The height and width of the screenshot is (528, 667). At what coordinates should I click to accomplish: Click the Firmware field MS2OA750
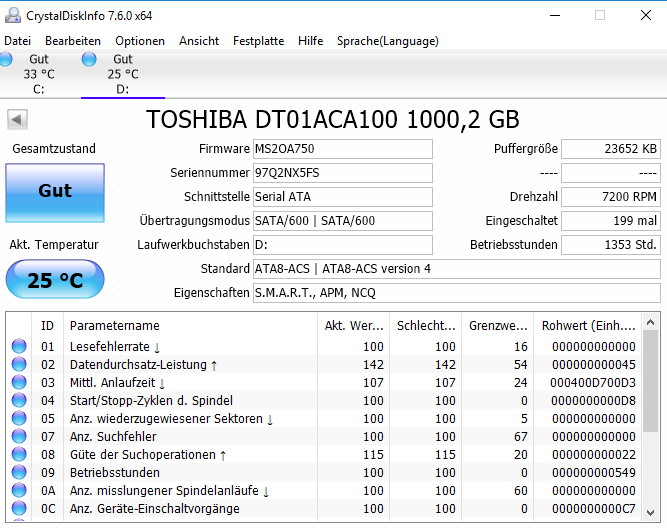point(343,149)
